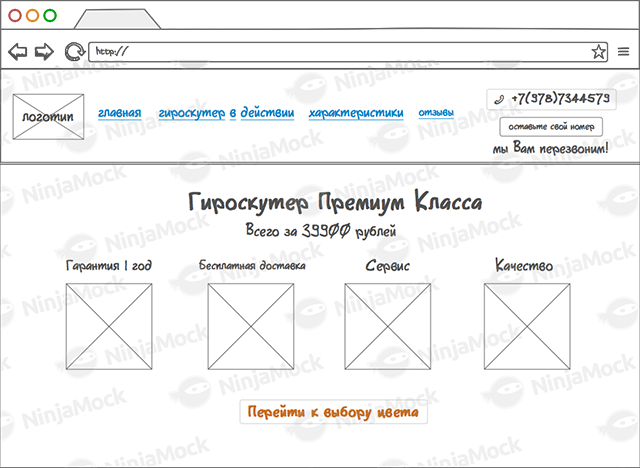The height and width of the screenshot is (468, 640).
Task: Click the Гарантия 1 год label
Action: pos(109,266)
